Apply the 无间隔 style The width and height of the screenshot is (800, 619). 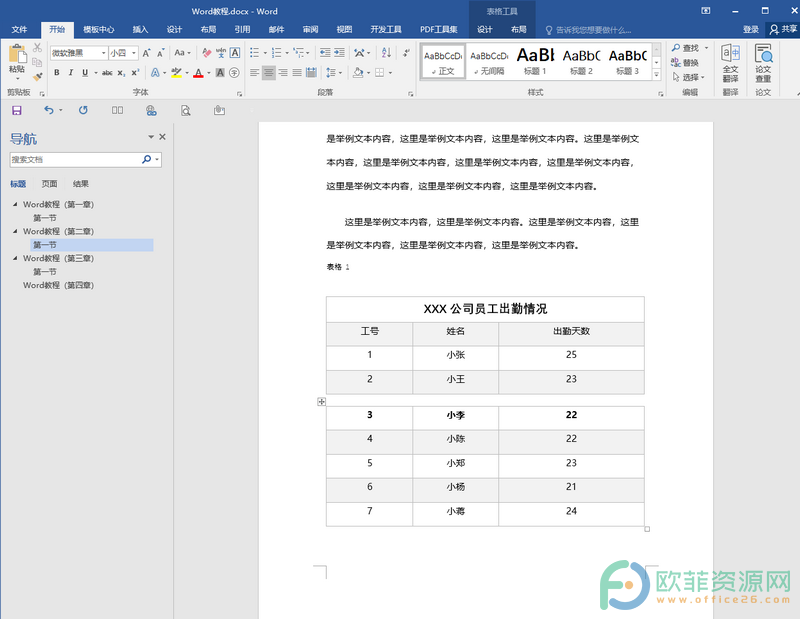click(x=489, y=62)
